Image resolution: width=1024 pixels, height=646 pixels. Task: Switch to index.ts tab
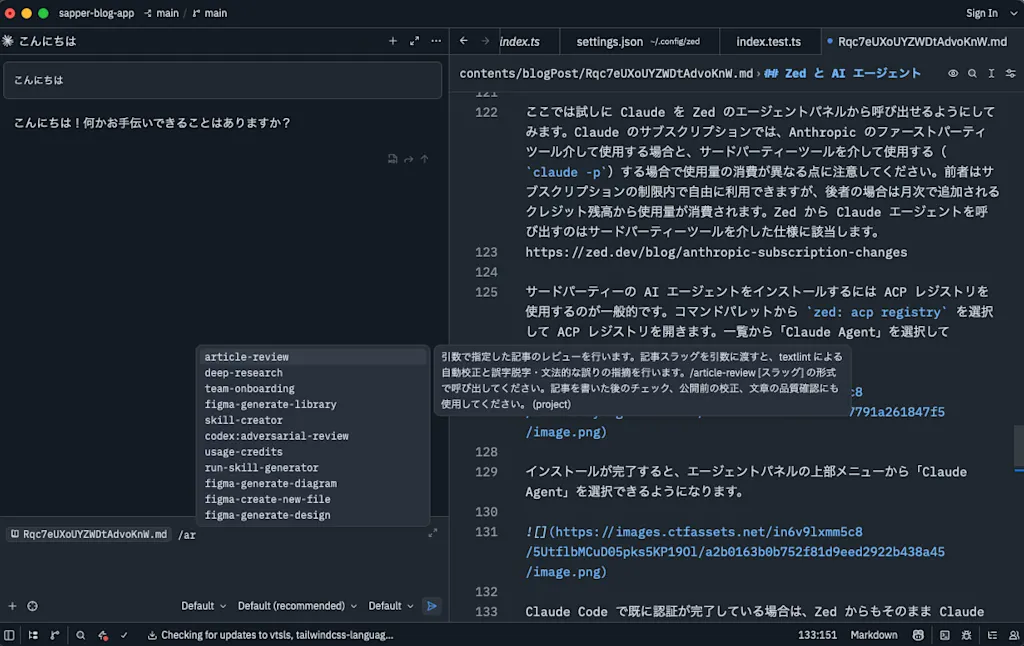pyautogui.click(x=520, y=41)
